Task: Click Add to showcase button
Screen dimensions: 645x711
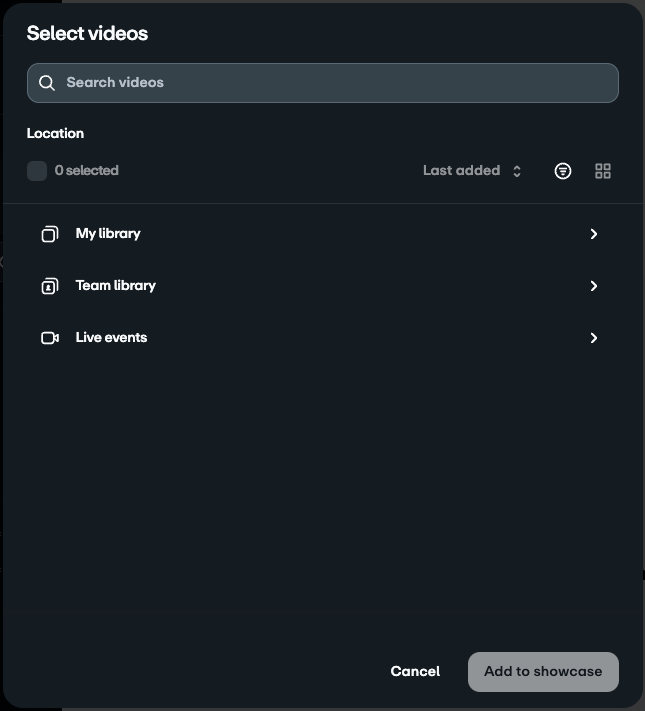Action: coord(543,671)
